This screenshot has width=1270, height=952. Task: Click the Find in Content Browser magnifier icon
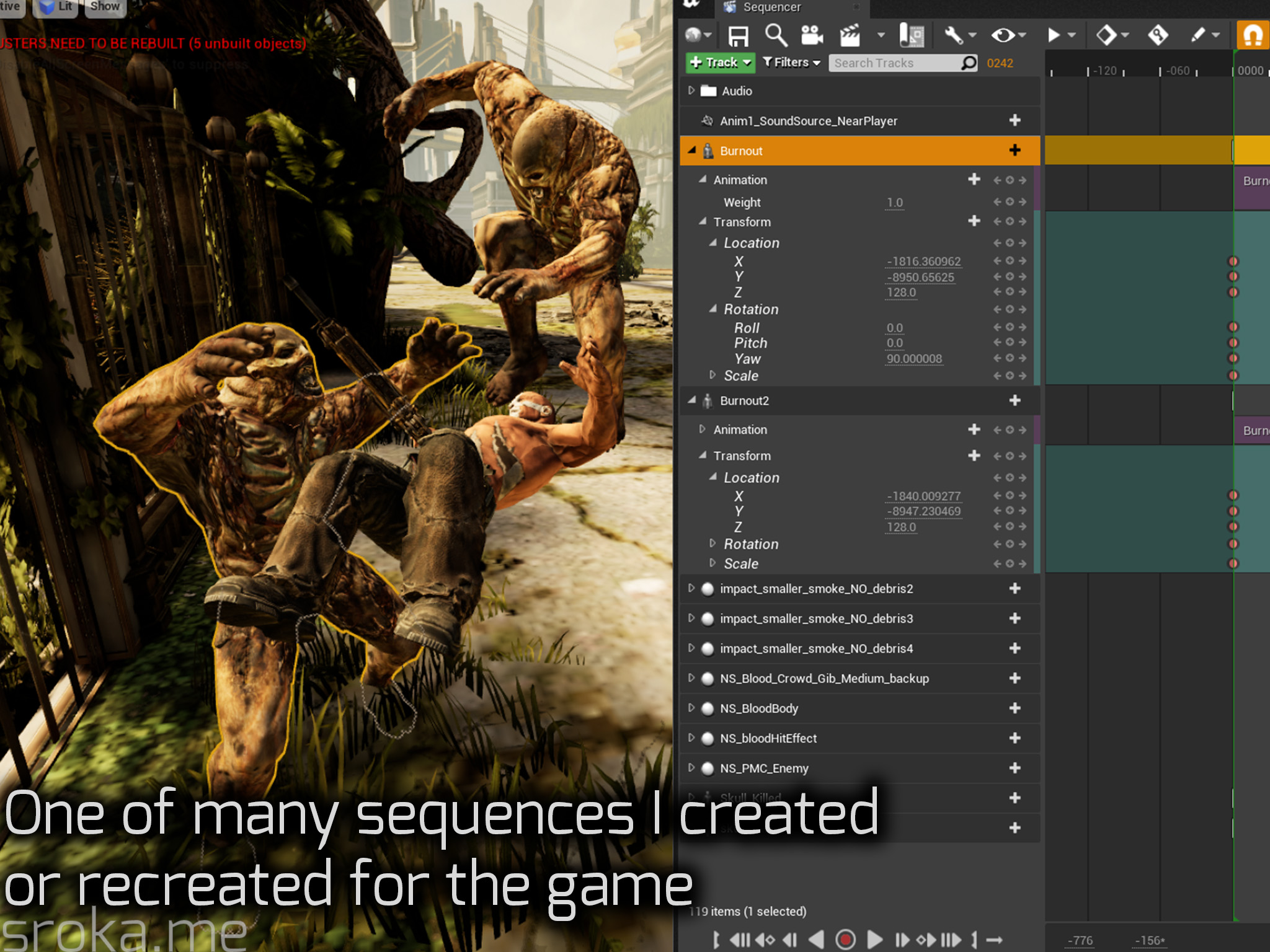tap(775, 35)
